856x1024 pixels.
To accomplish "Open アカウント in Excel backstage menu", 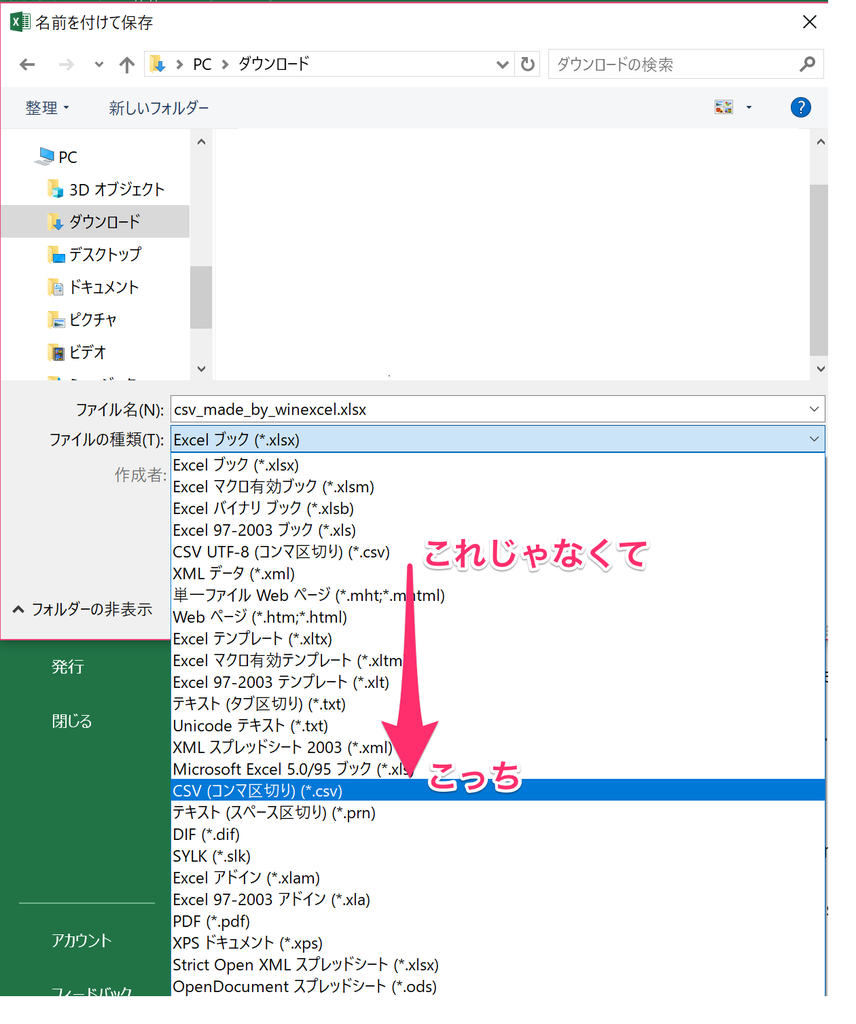I will click(82, 940).
